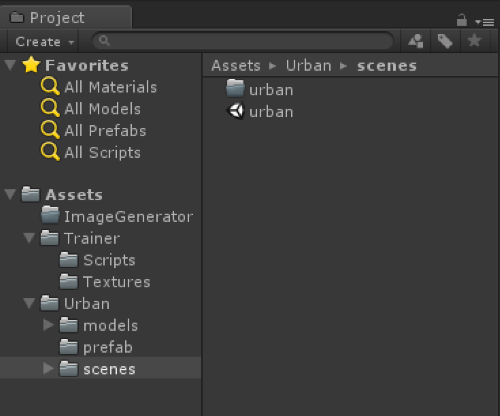Click the Unity scene icon for urban
This screenshot has width=500, height=416.
pos(236,111)
